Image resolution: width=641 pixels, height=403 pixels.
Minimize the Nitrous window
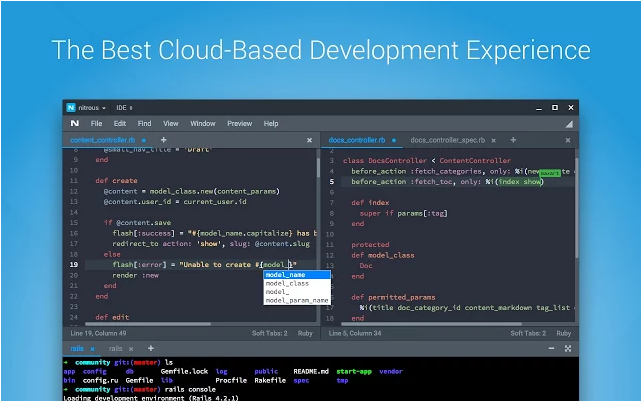tap(539, 108)
